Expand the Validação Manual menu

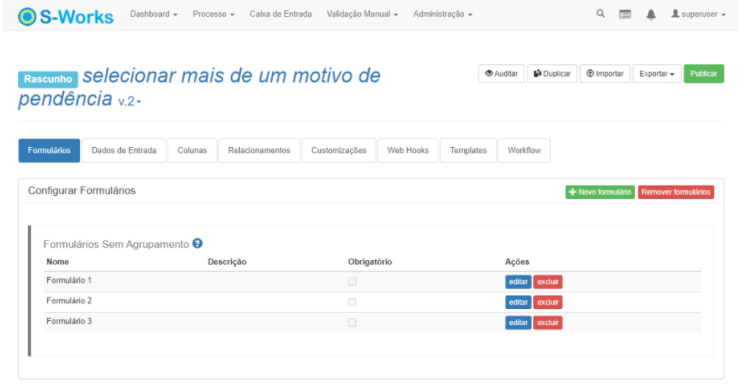click(362, 14)
